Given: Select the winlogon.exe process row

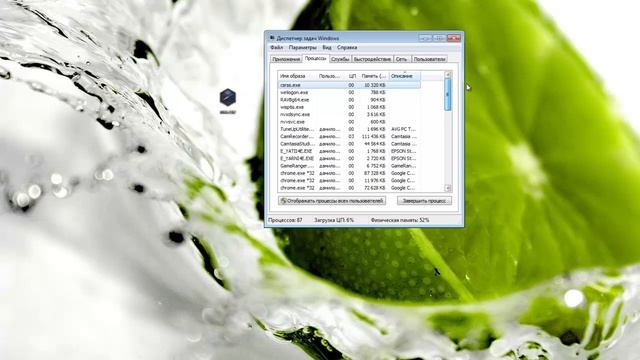Looking at the screenshot, I should [349, 92].
